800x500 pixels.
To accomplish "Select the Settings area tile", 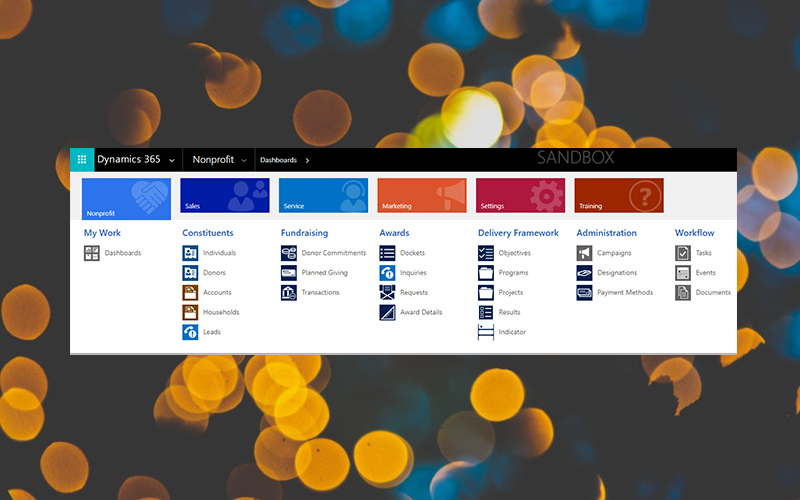I will (x=520, y=195).
